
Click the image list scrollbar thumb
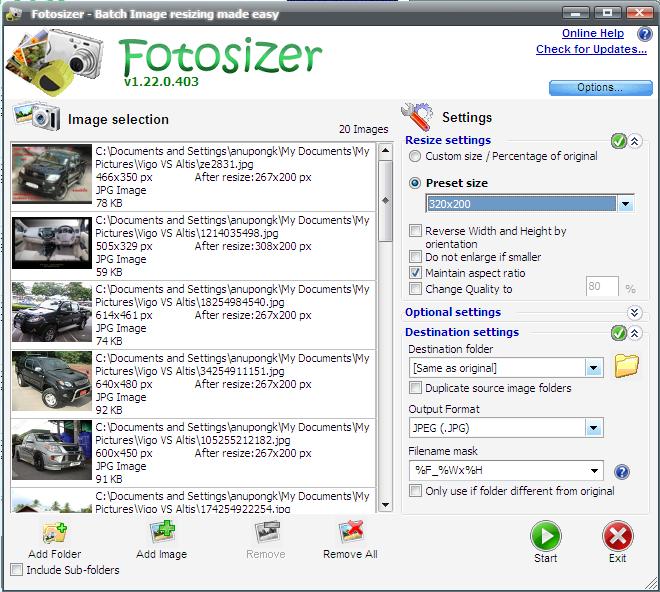(386, 200)
